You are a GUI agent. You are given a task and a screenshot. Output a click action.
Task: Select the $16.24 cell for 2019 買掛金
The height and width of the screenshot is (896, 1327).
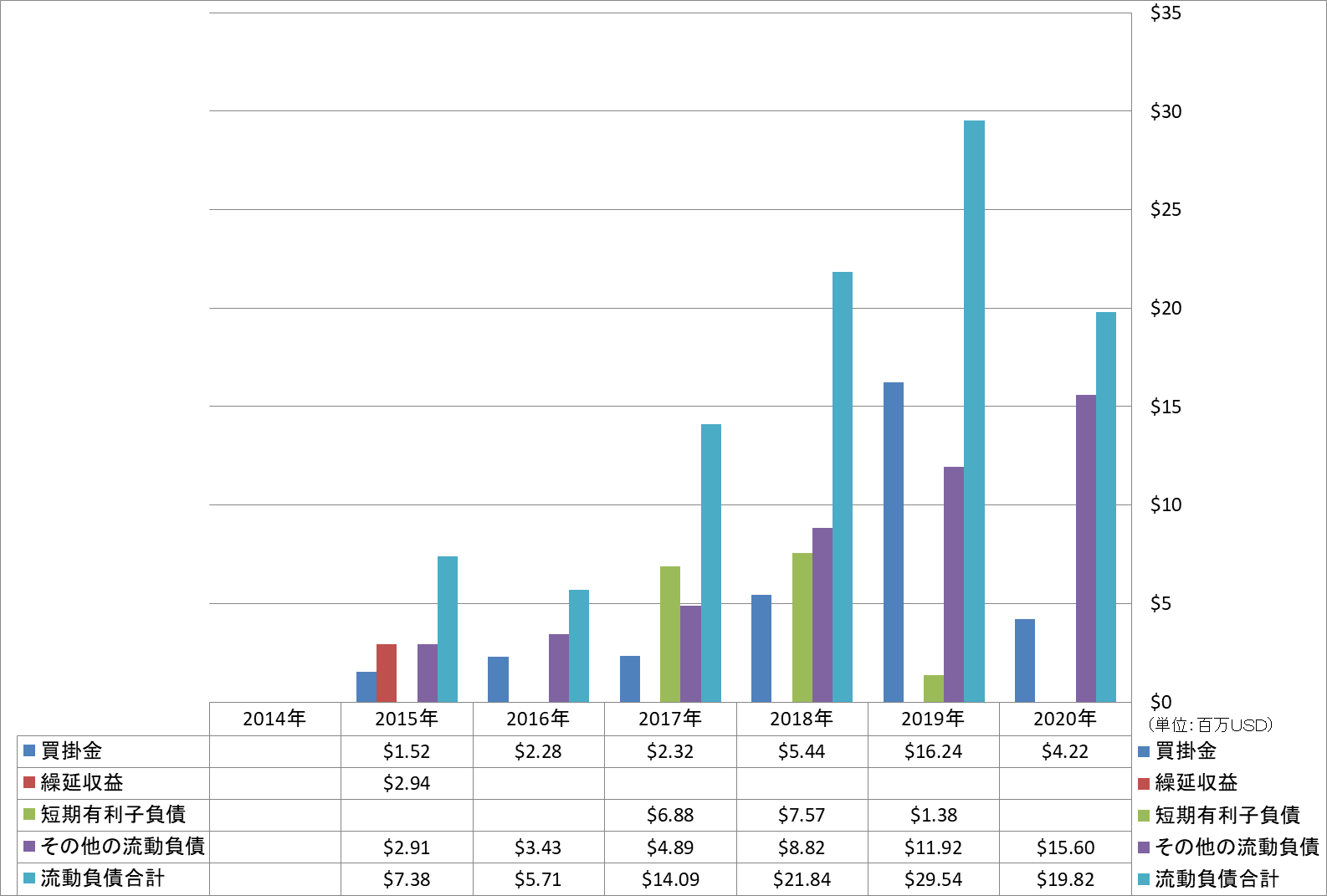click(x=933, y=751)
